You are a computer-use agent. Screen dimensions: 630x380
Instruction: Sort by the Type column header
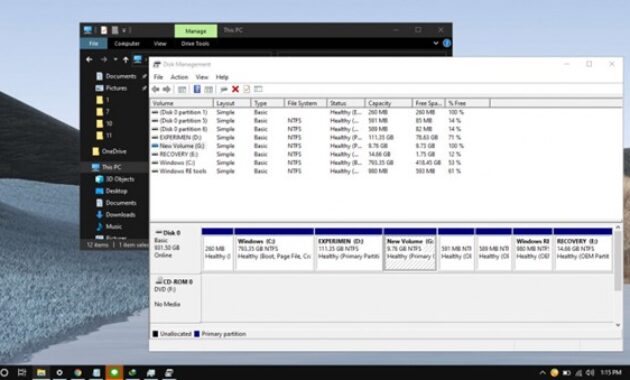point(267,103)
